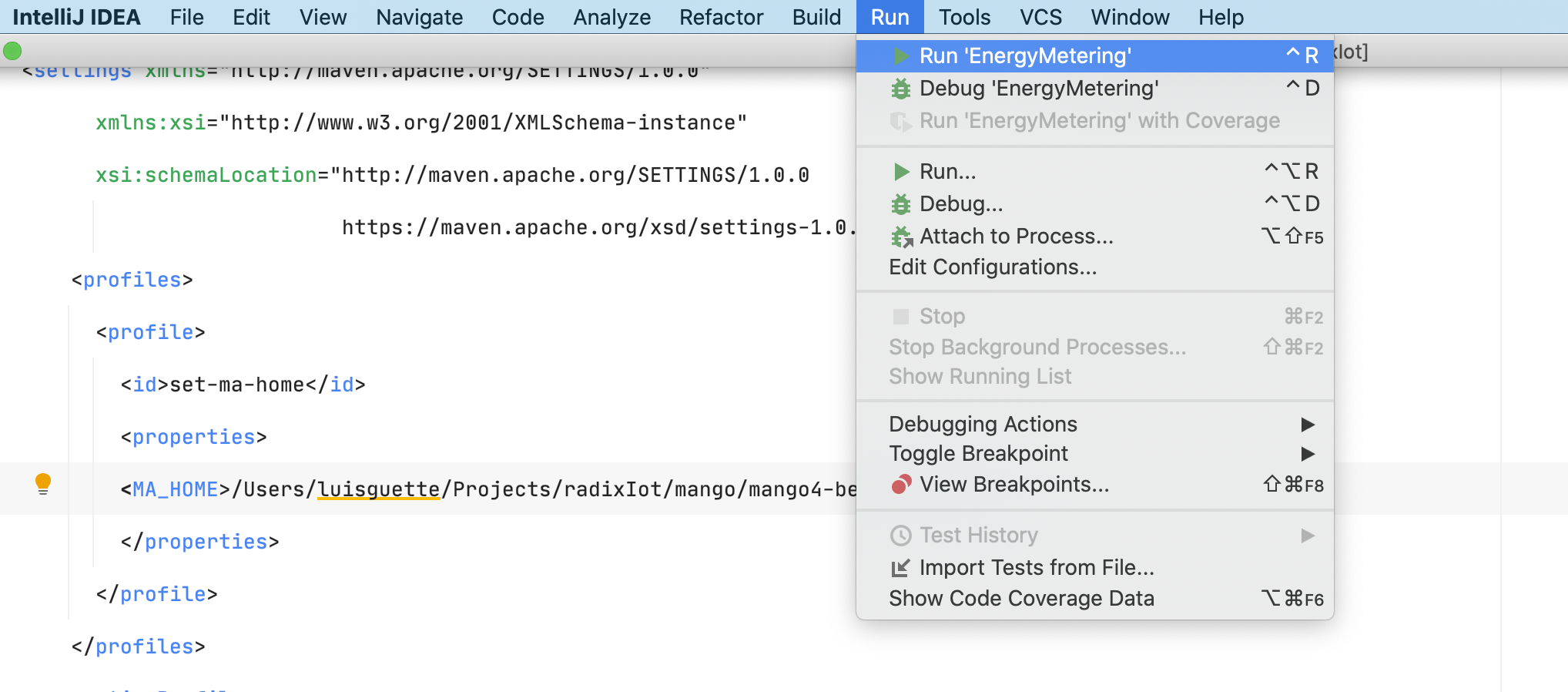Expand the Toggle Breakpoint submenu arrow
The height and width of the screenshot is (692, 1568).
(x=1307, y=454)
